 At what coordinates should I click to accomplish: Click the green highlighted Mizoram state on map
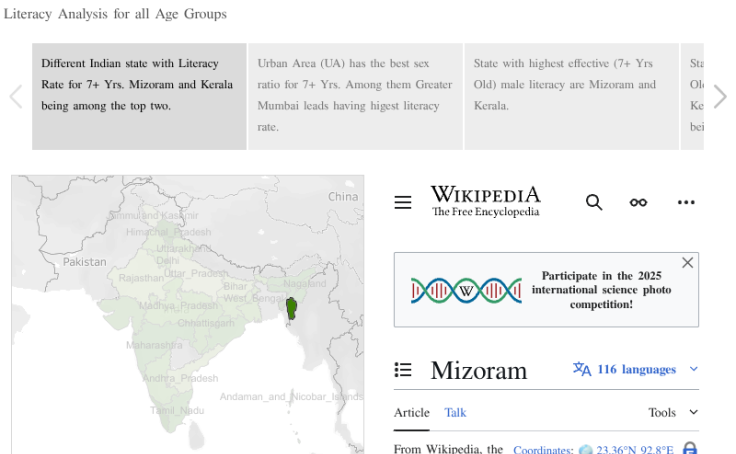[292, 308]
